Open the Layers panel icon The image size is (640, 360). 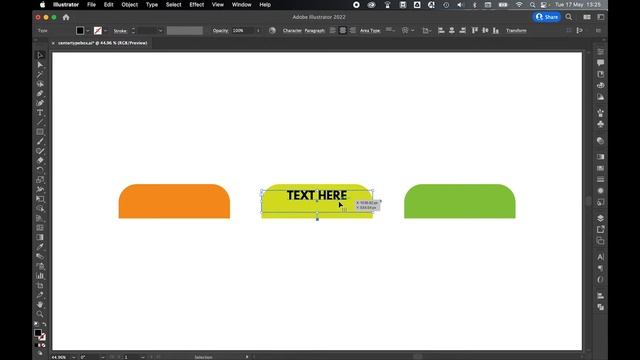point(600,218)
